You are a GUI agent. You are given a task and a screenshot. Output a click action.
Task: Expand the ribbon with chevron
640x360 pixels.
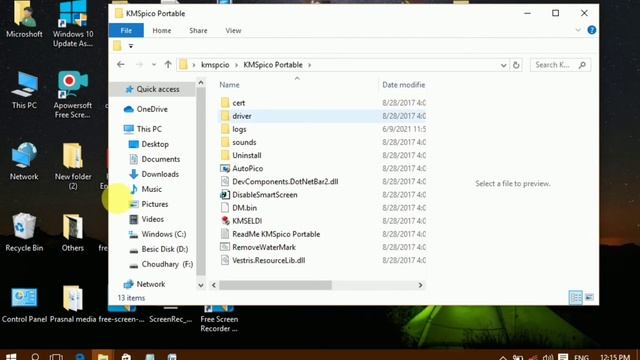(x=578, y=30)
